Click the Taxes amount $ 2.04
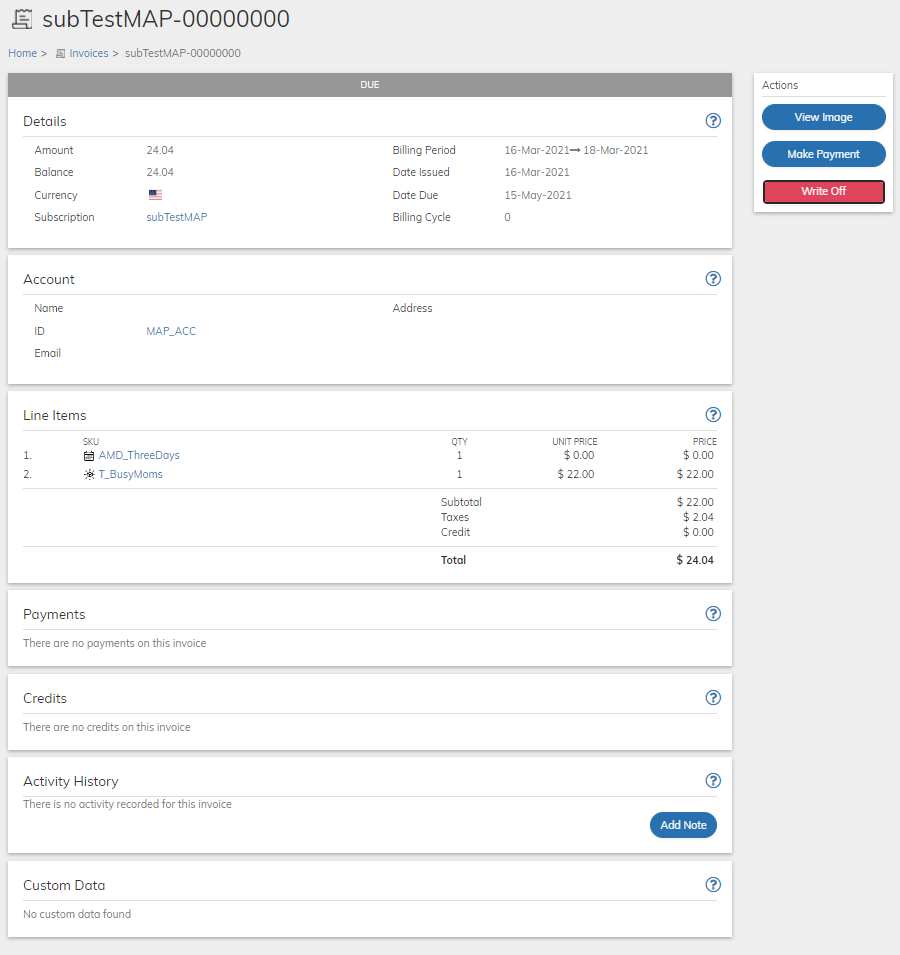 point(698,517)
